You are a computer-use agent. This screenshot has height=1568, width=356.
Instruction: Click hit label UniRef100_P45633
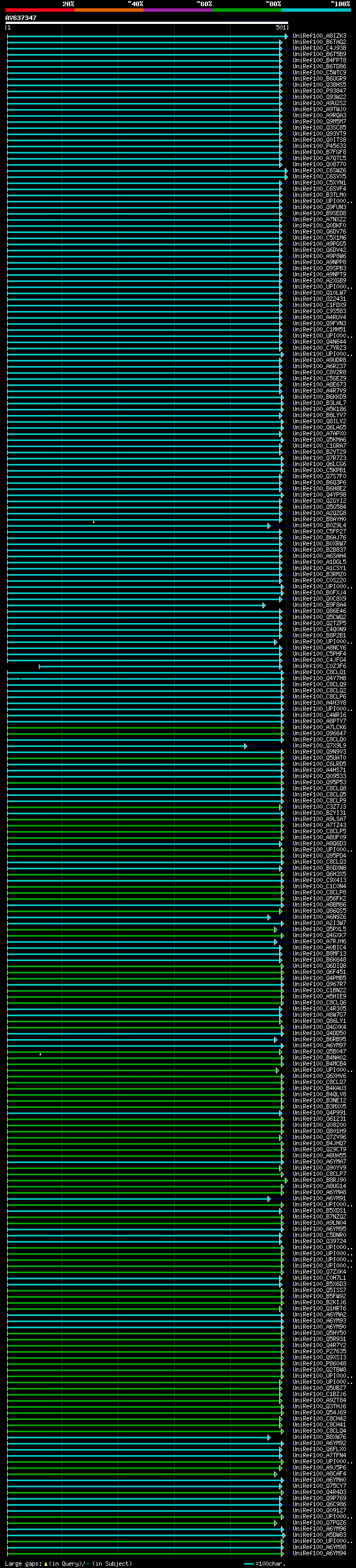319,146
